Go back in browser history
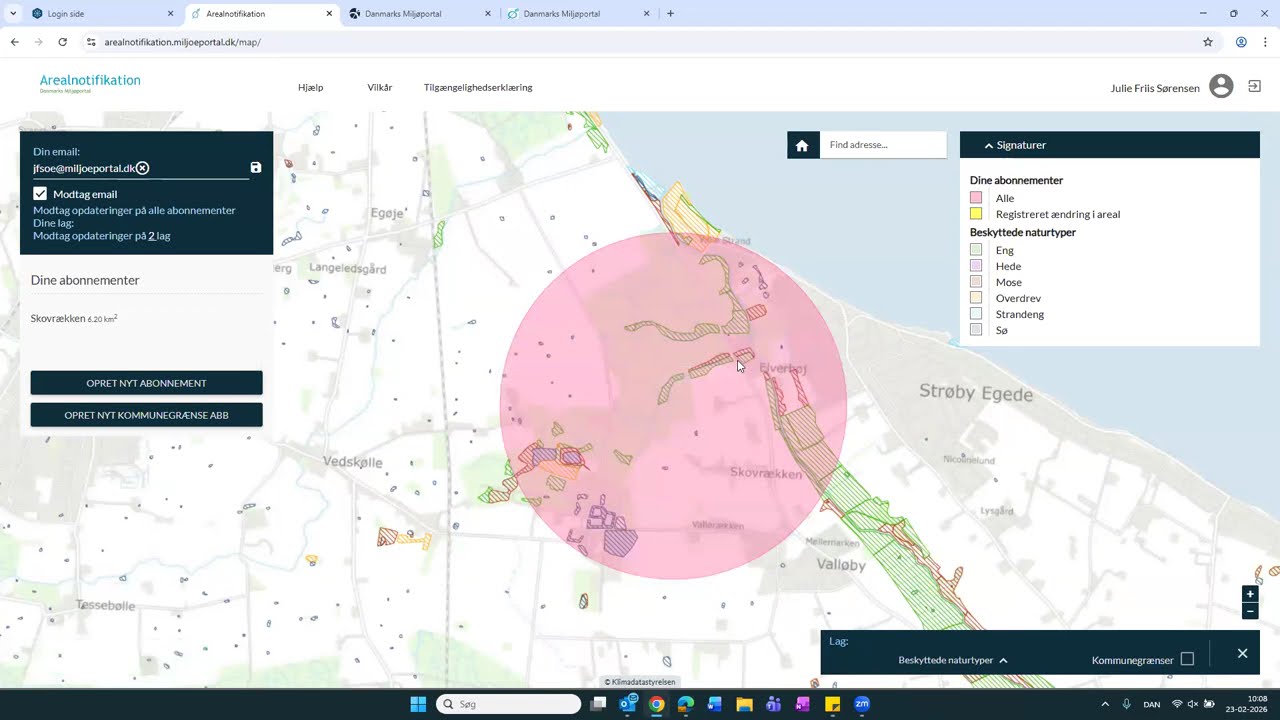This screenshot has width=1280, height=720. pos(14,42)
